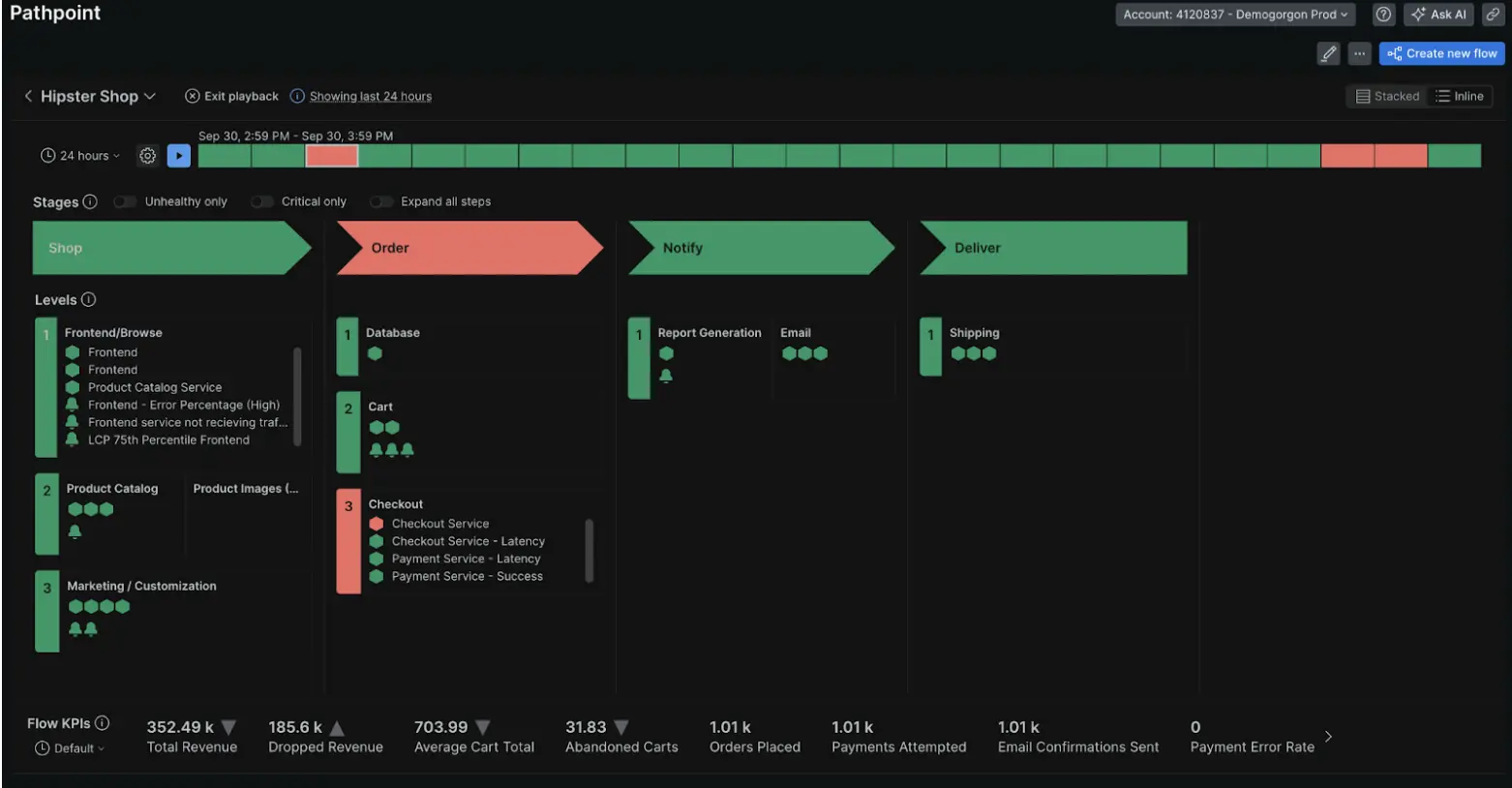Switch to the Stacked view tab

pos(1387,96)
